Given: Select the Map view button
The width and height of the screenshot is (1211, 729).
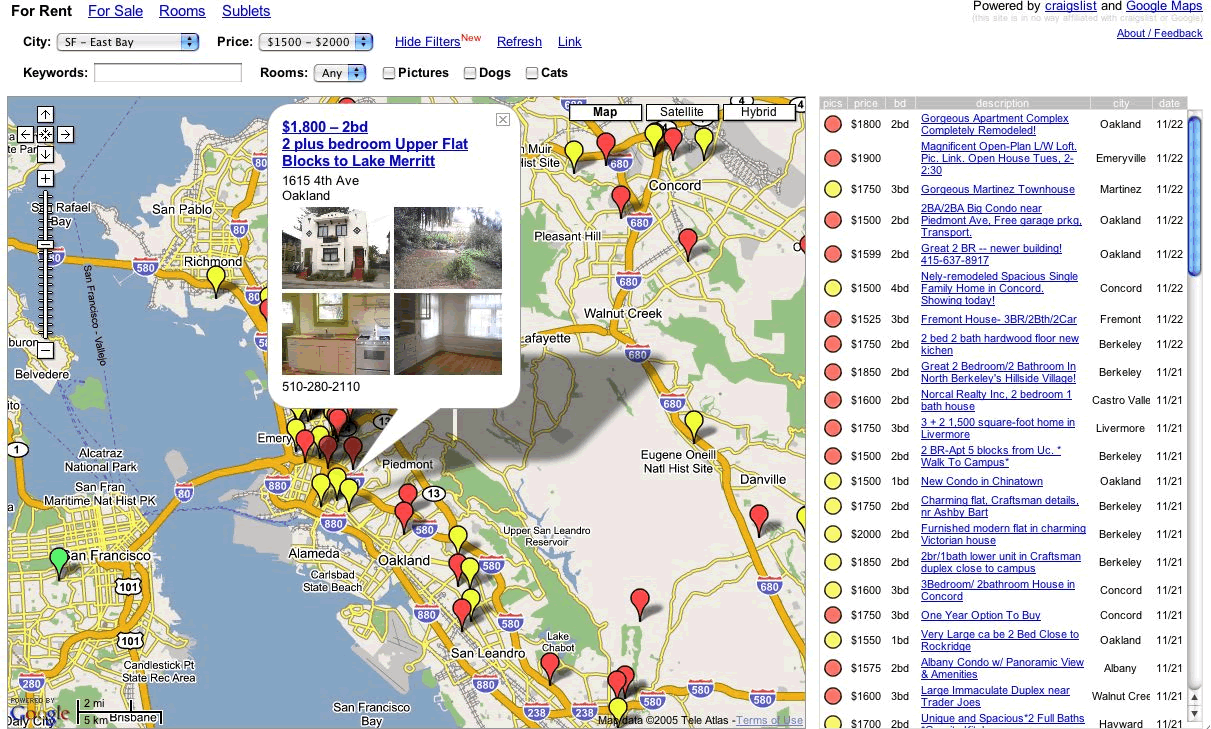Looking at the screenshot, I should (605, 112).
